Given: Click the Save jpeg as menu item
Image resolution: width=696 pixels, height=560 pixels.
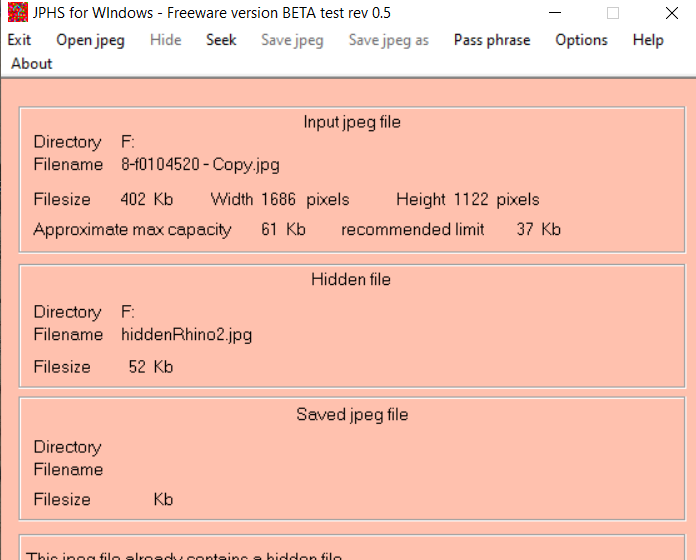Looking at the screenshot, I should coord(389,40).
